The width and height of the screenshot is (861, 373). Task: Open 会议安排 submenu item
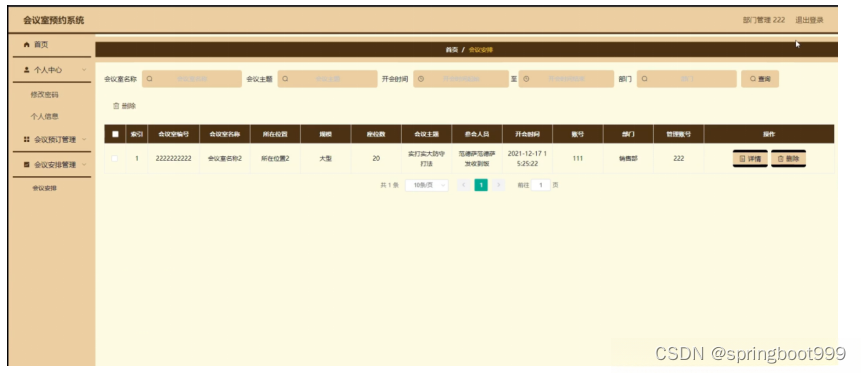[44, 188]
